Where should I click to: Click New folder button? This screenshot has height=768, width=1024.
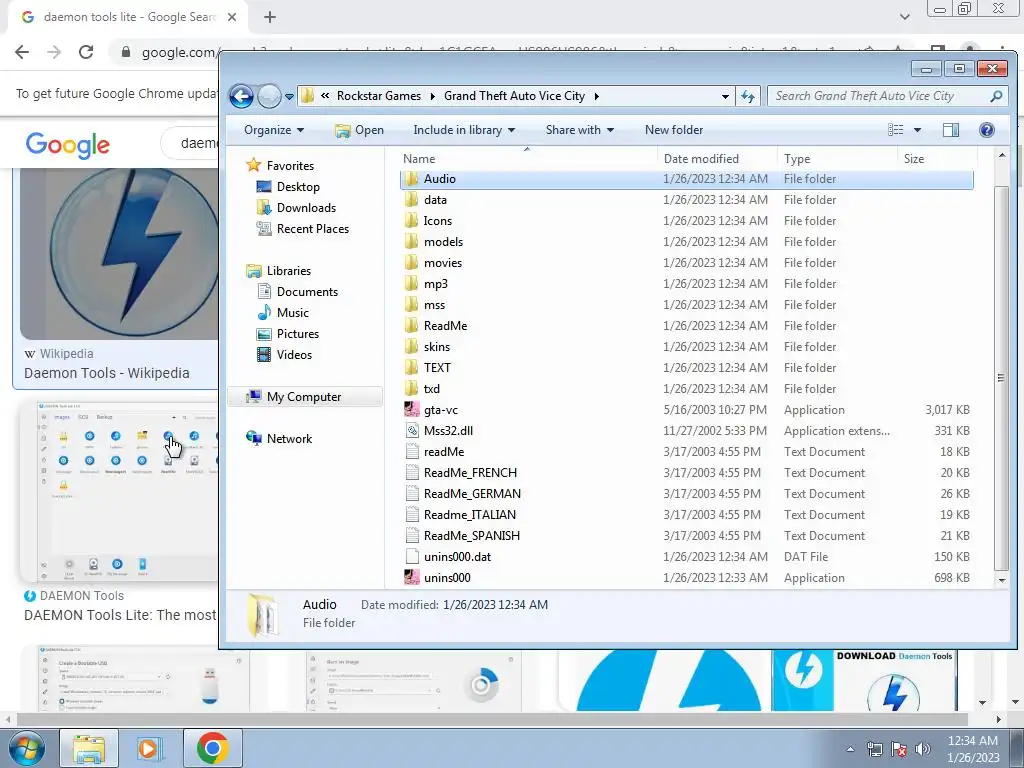pos(674,130)
